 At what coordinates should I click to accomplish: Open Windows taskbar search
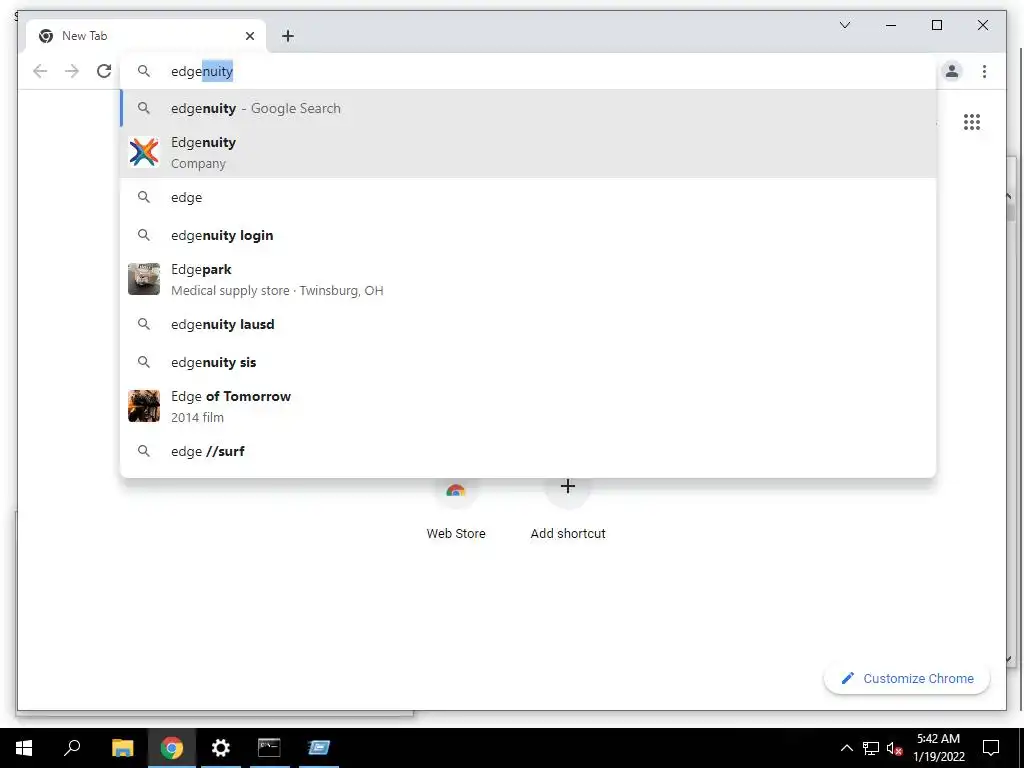(72, 748)
